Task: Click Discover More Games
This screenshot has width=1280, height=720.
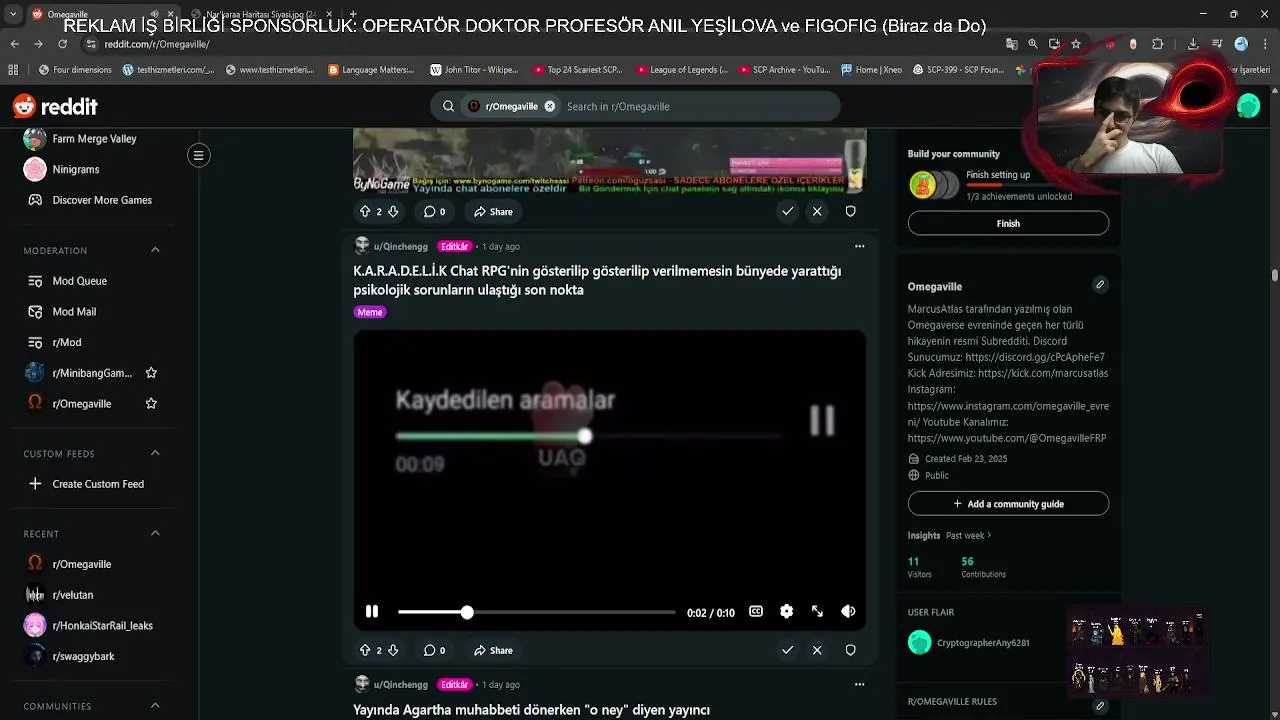Action: point(102,200)
